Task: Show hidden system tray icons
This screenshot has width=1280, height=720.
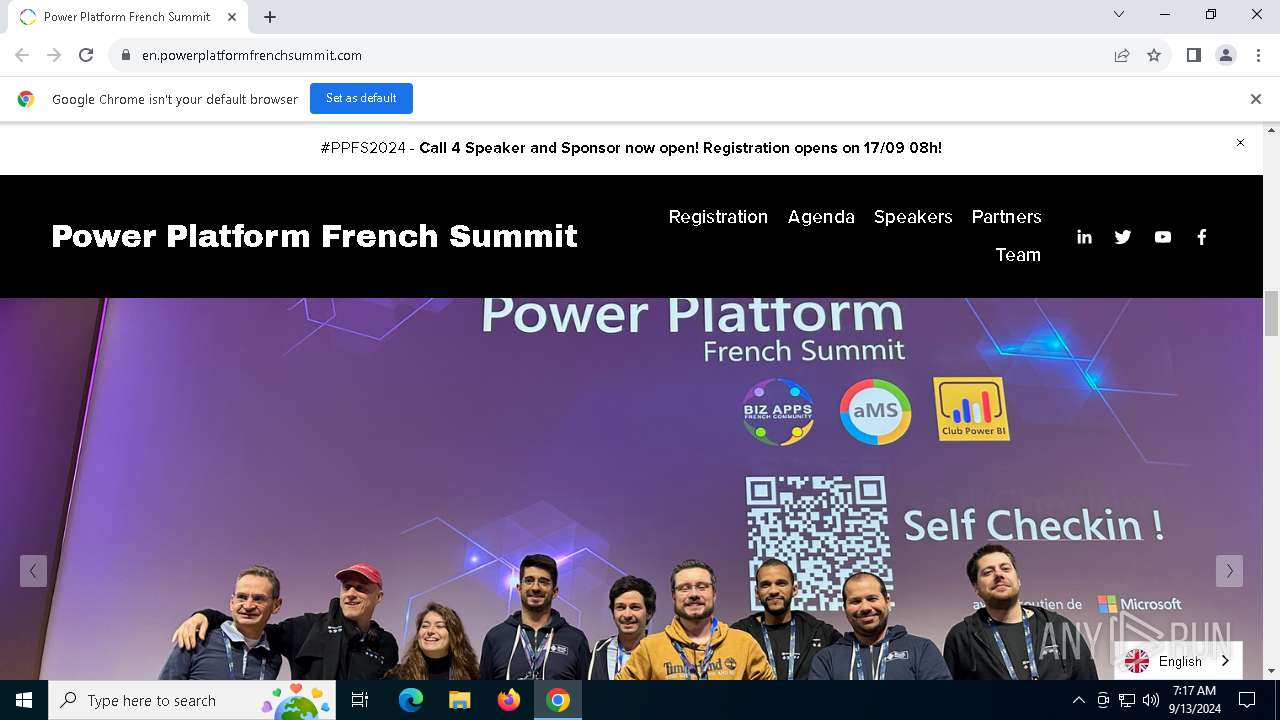Action: click(1078, 700)
